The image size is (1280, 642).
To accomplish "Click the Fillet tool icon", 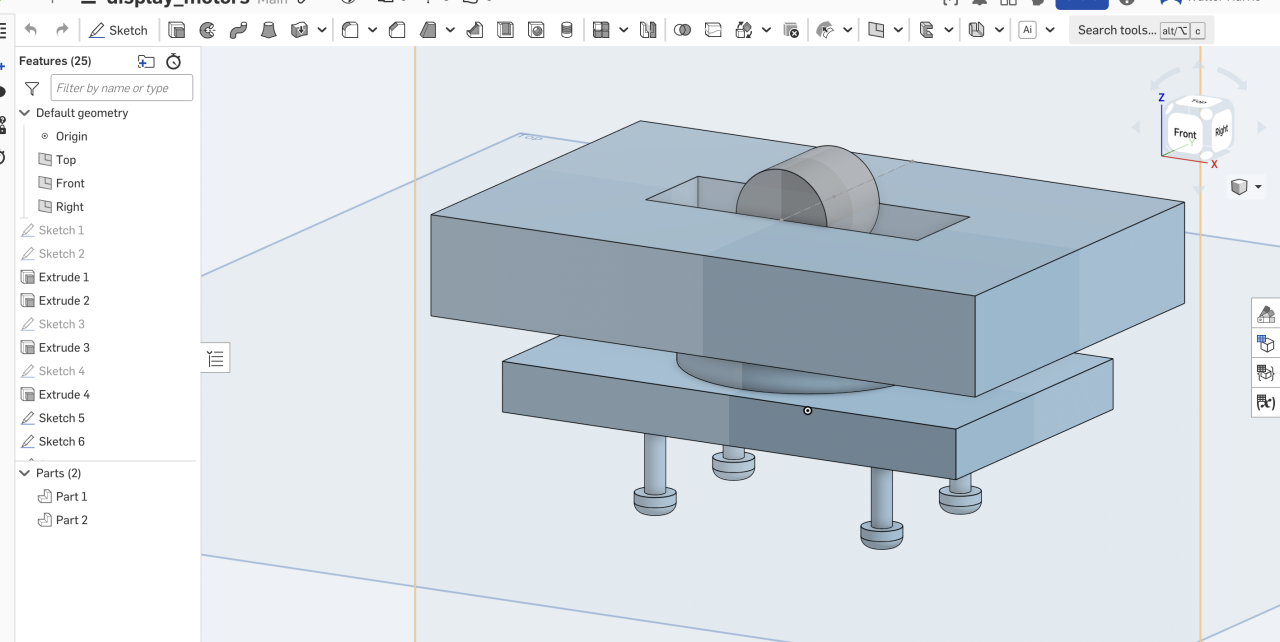I will 350,30.
